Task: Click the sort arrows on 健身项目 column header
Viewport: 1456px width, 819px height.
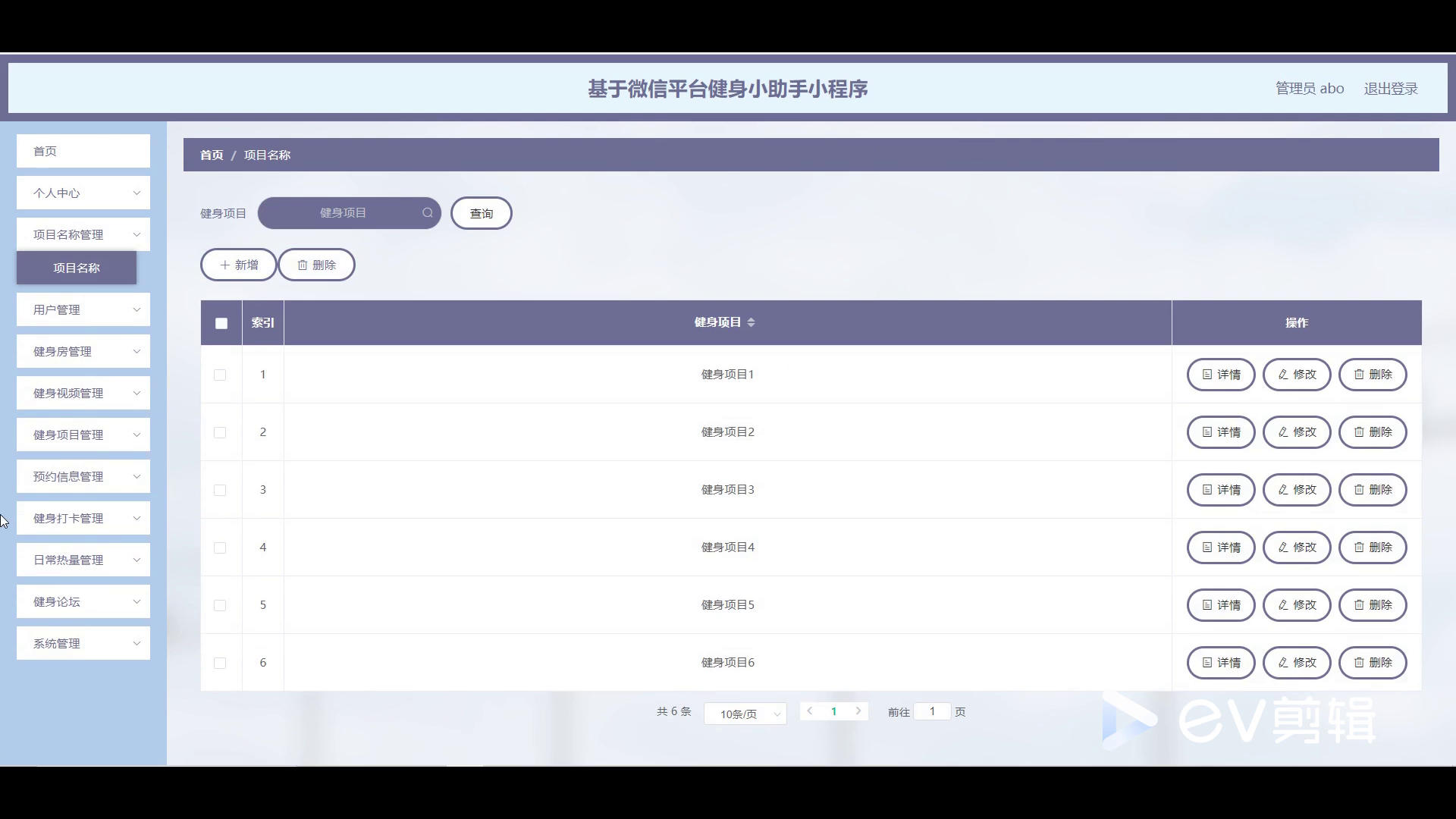Action: 751,322
